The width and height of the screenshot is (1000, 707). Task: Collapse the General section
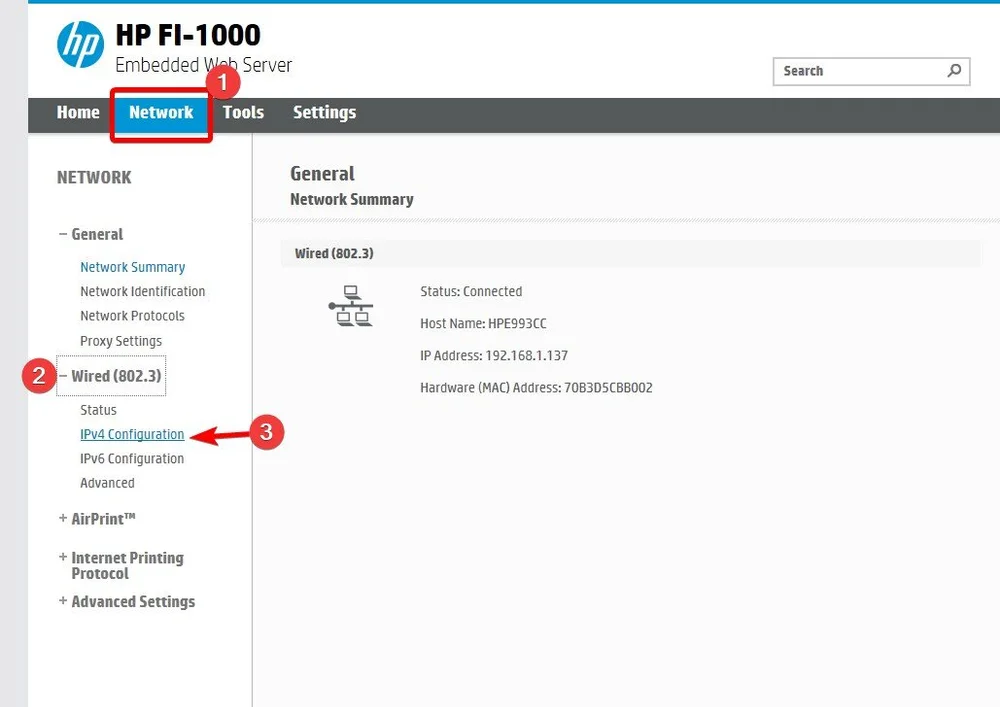click(91, 235)
